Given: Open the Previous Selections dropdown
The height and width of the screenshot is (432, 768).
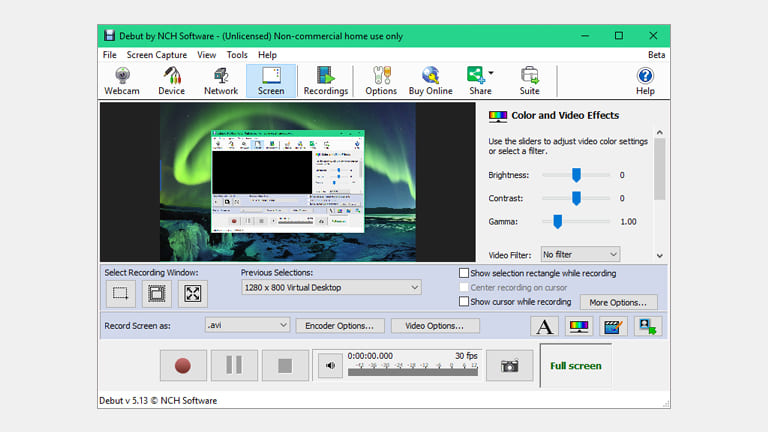Looking at the screenshot, I should (331, 288).
